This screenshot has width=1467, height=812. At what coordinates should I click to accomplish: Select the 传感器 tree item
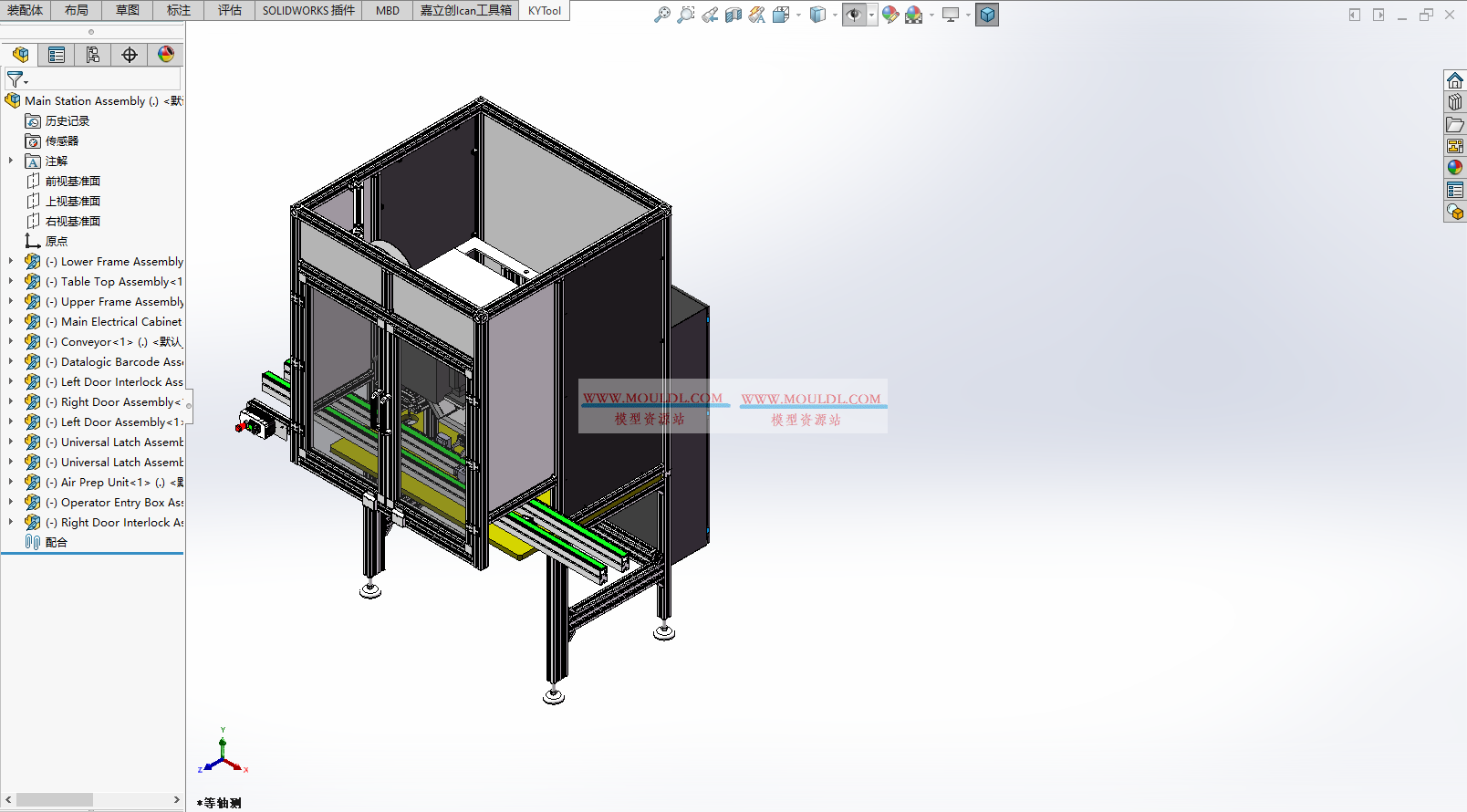point(62,141)
